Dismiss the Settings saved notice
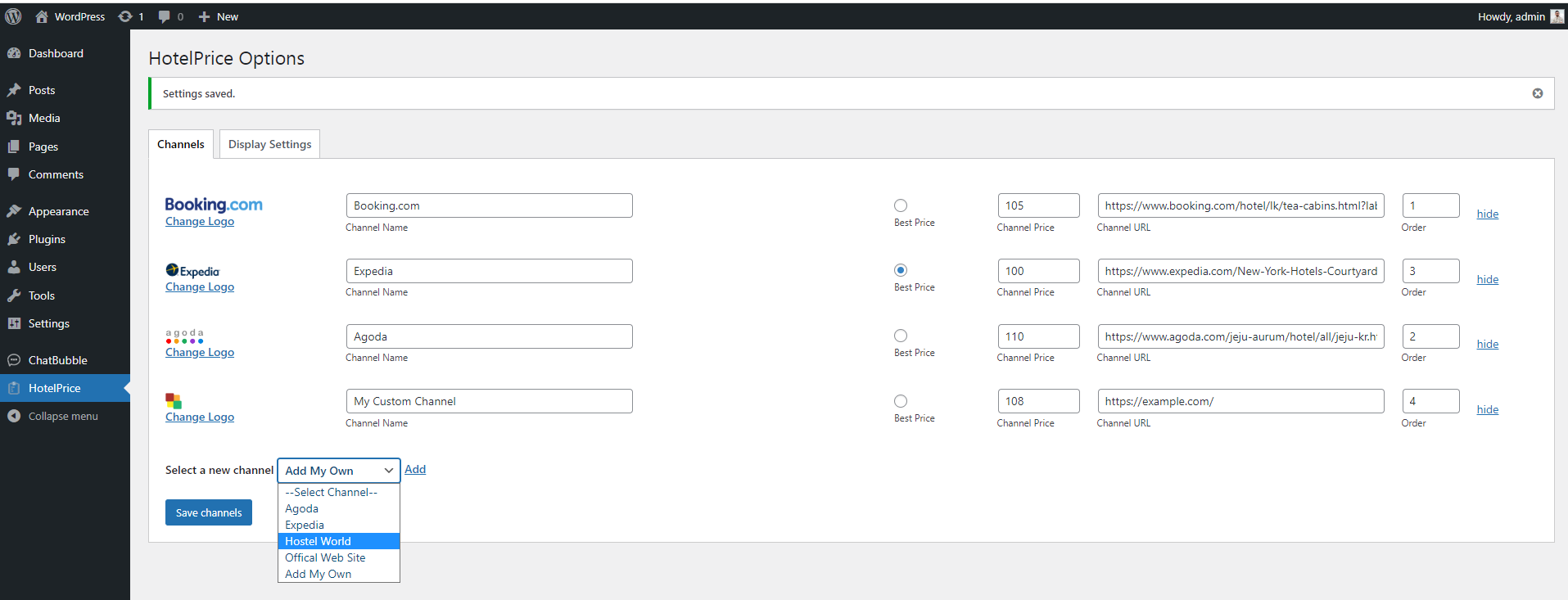Screen dimensions: 1568x600 tap(1537, 93)
